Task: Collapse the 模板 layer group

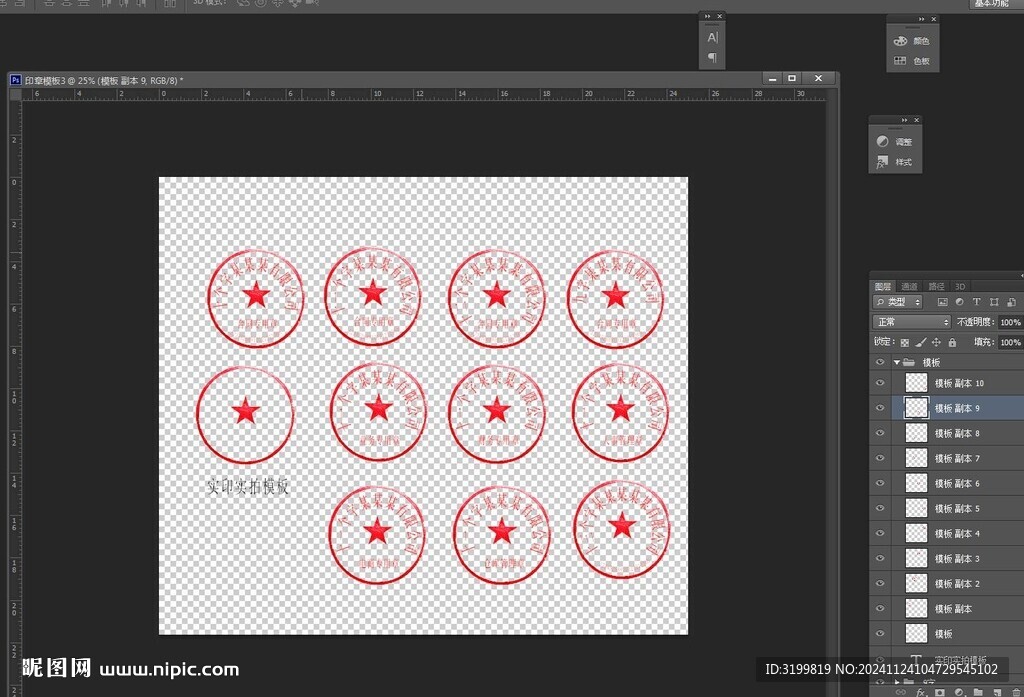Action: (897, 362)
